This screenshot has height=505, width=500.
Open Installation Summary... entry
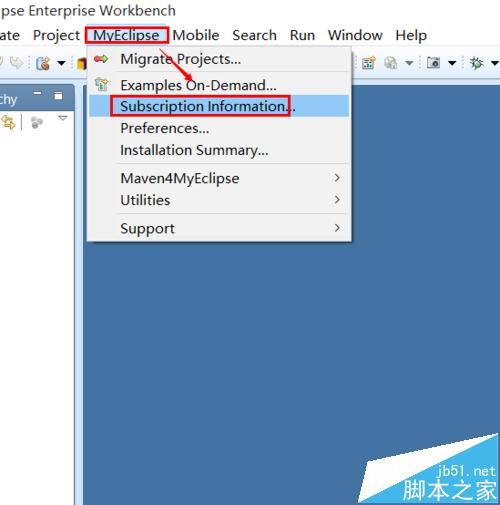(219, 150)
